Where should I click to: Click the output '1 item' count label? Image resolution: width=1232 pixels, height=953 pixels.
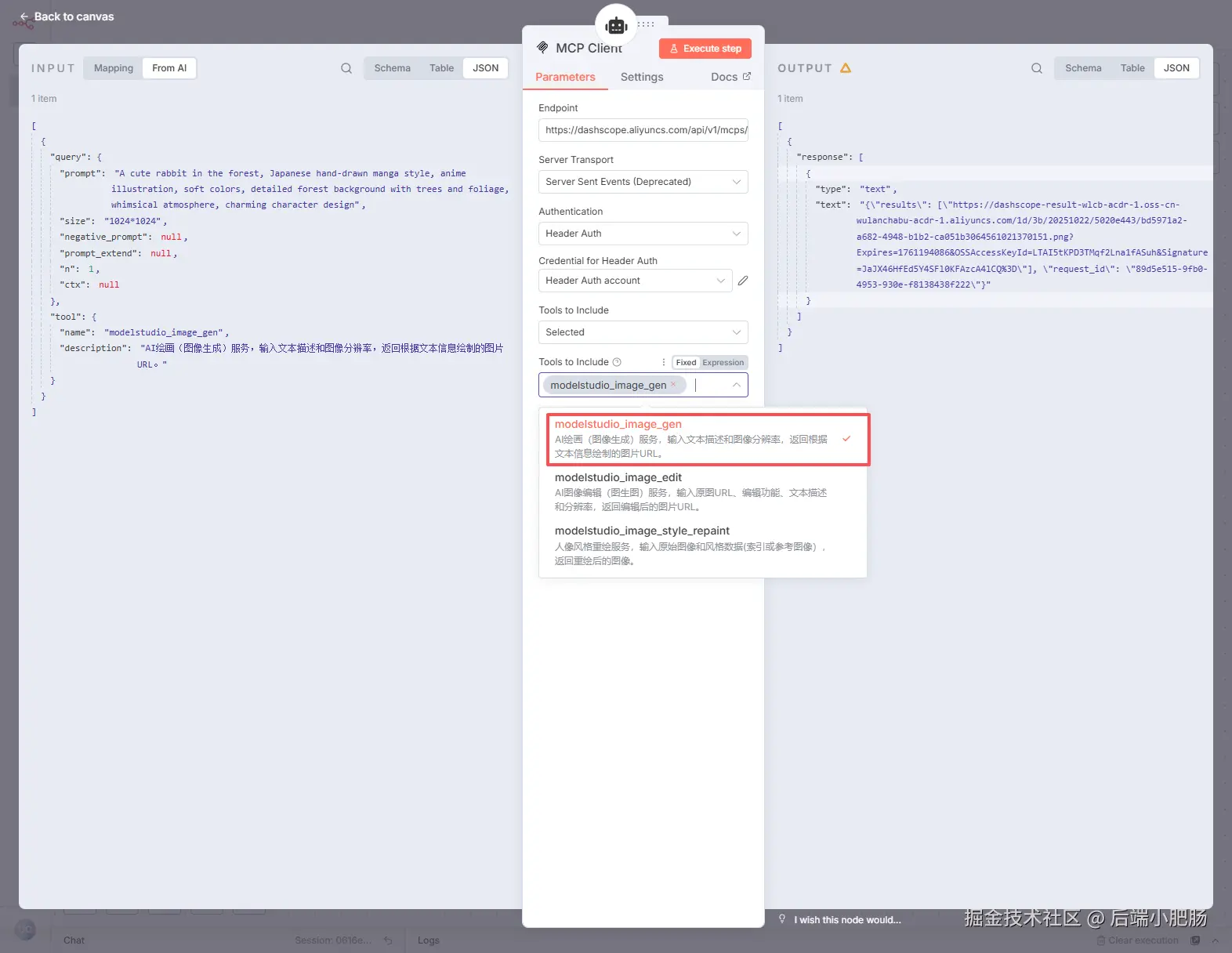click(790, 99)
